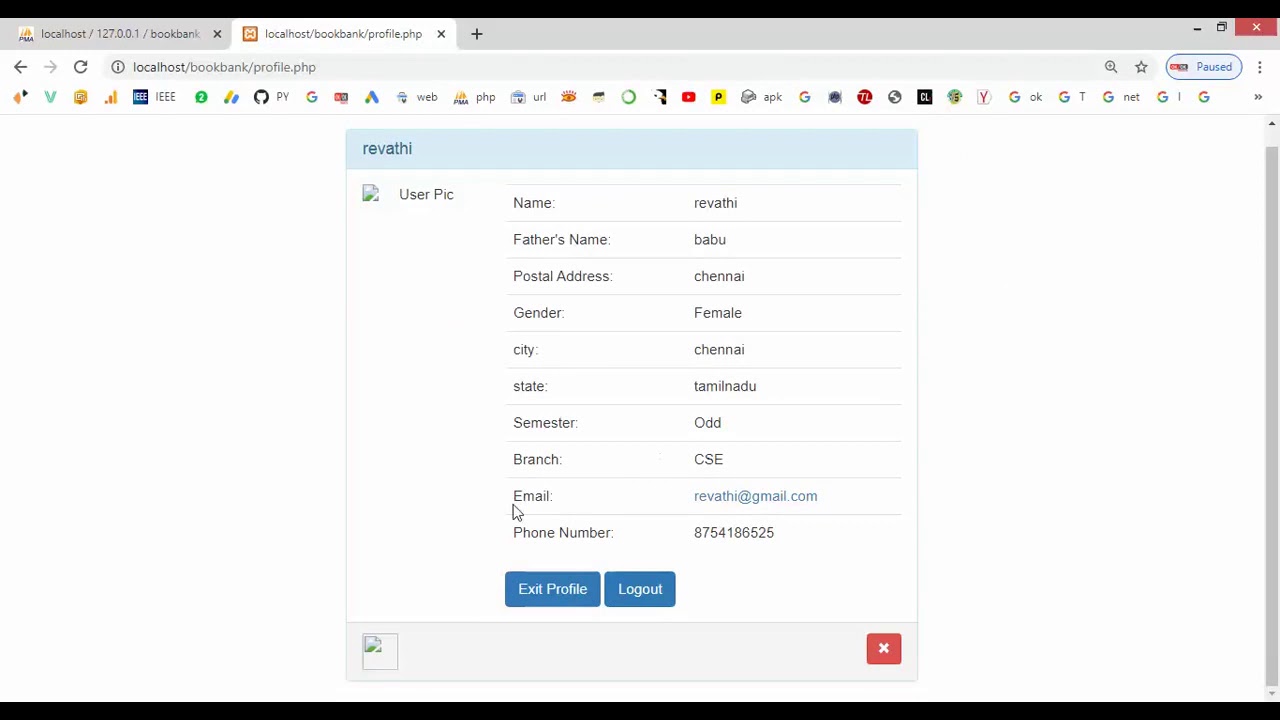Image resolution: width=1280 pixels, height=720 pixels.
Task: Open the red 'Y' bookmark
Action: (x=985, y=97)
